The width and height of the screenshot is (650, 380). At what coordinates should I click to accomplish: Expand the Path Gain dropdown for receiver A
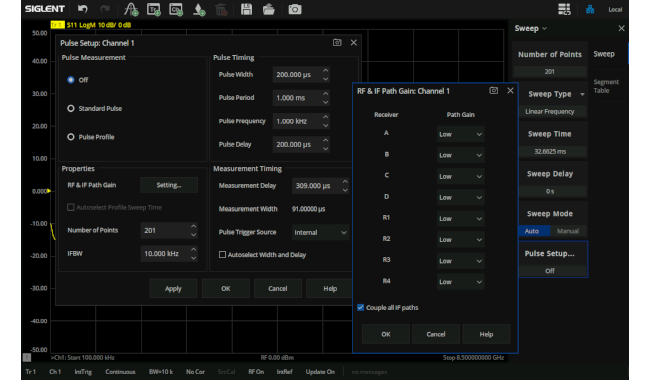[461, 134]
